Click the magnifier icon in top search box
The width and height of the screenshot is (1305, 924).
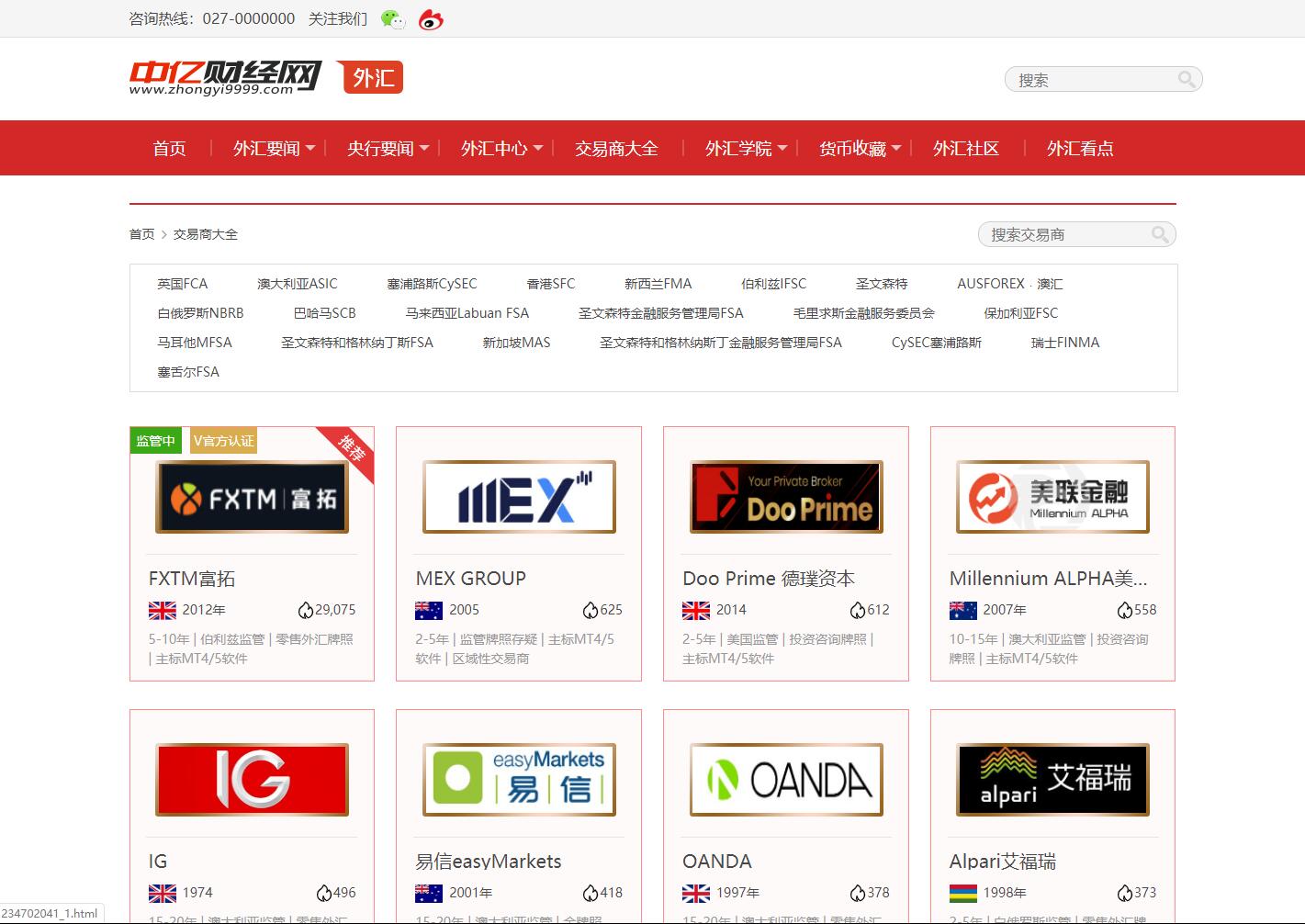click(1187, 80)
